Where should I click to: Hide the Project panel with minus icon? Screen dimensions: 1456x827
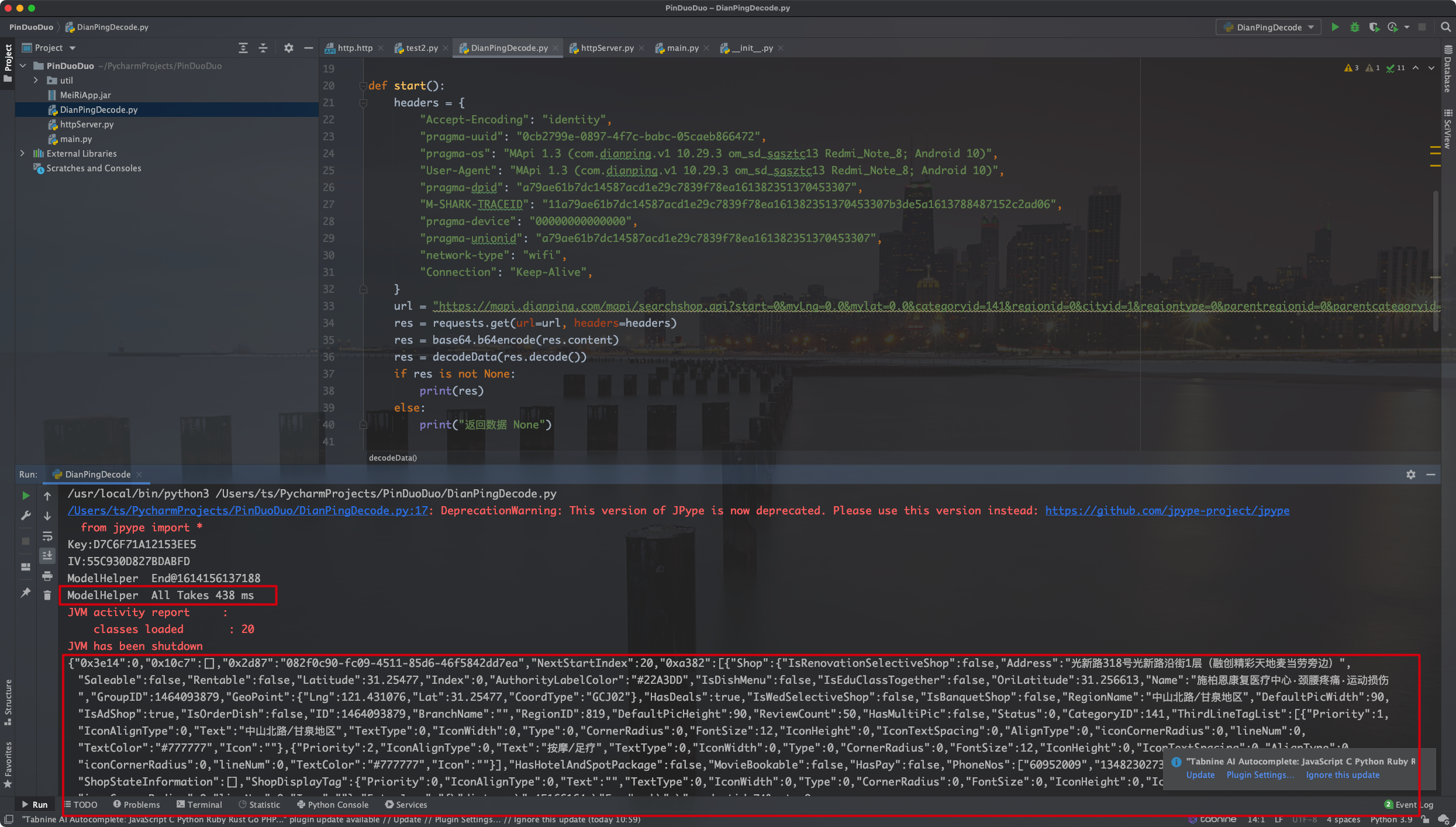[x=309, y=48]
